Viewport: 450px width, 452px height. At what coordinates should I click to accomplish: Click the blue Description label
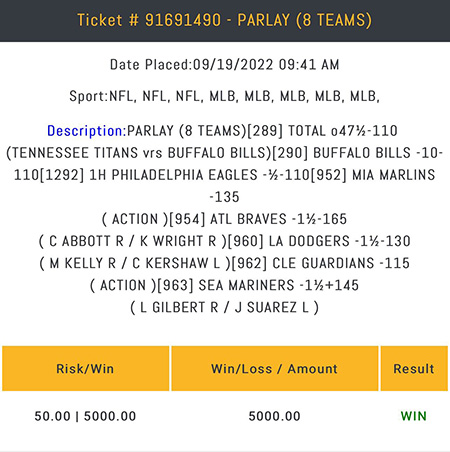click(x=87, y=131)
